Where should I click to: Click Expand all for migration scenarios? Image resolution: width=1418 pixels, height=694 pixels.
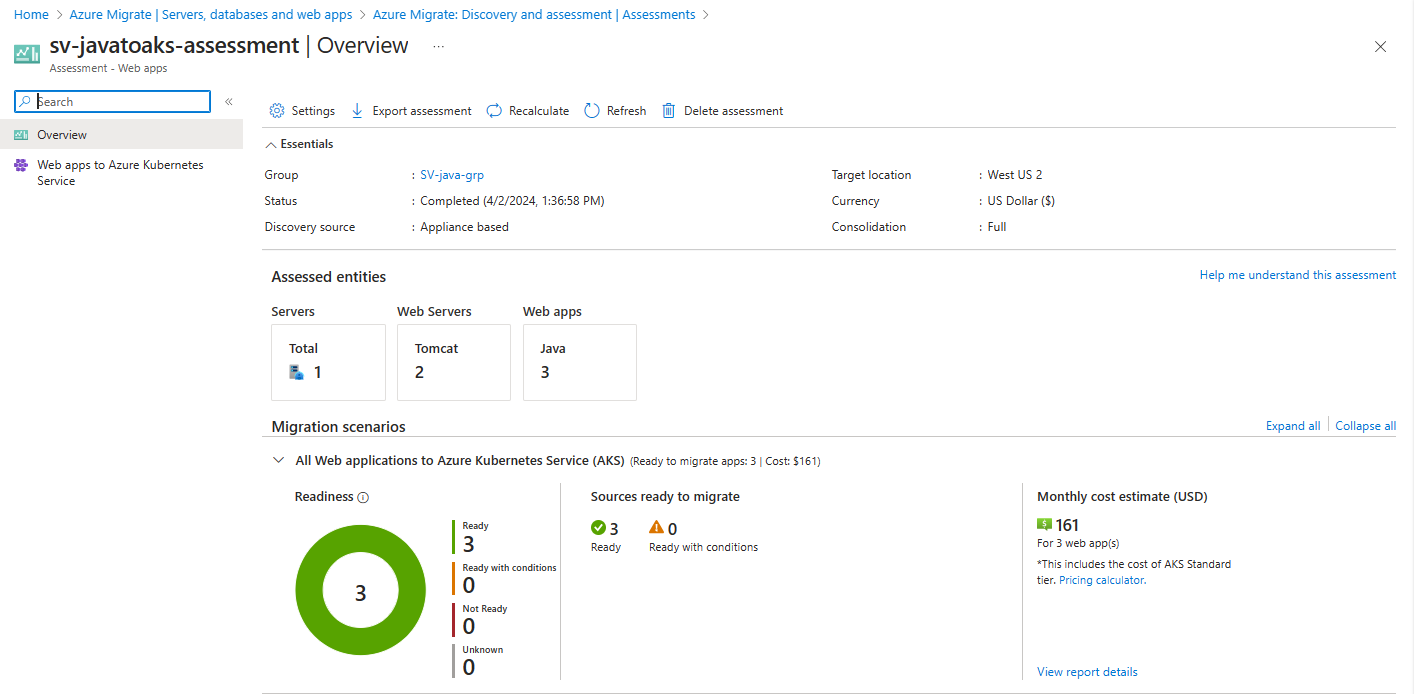1292,425
